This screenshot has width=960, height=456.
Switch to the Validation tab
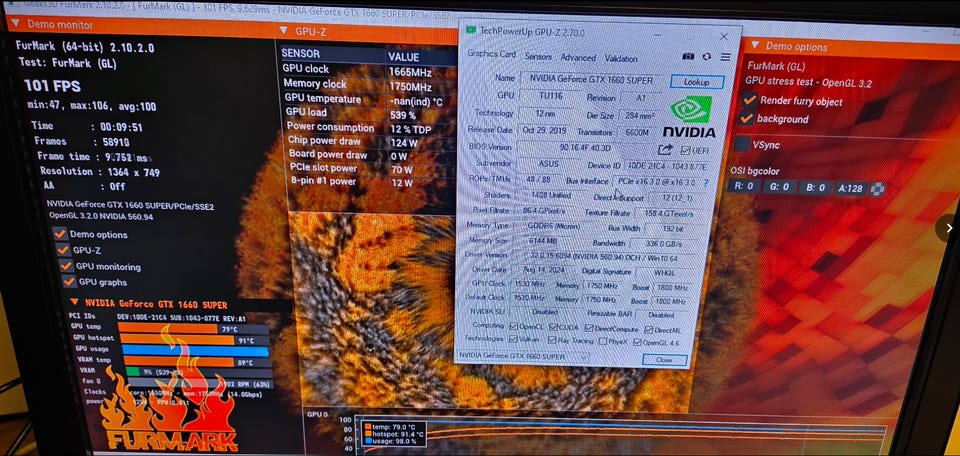621,59
